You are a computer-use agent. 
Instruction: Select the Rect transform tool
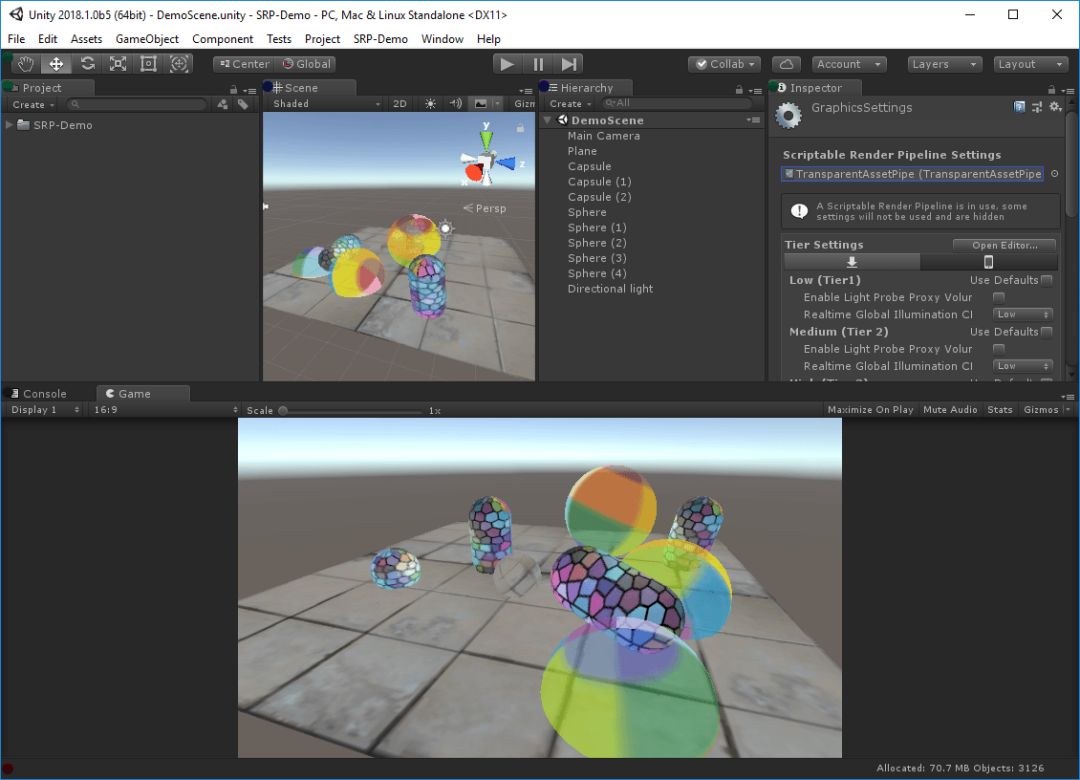tap(148, 64)
